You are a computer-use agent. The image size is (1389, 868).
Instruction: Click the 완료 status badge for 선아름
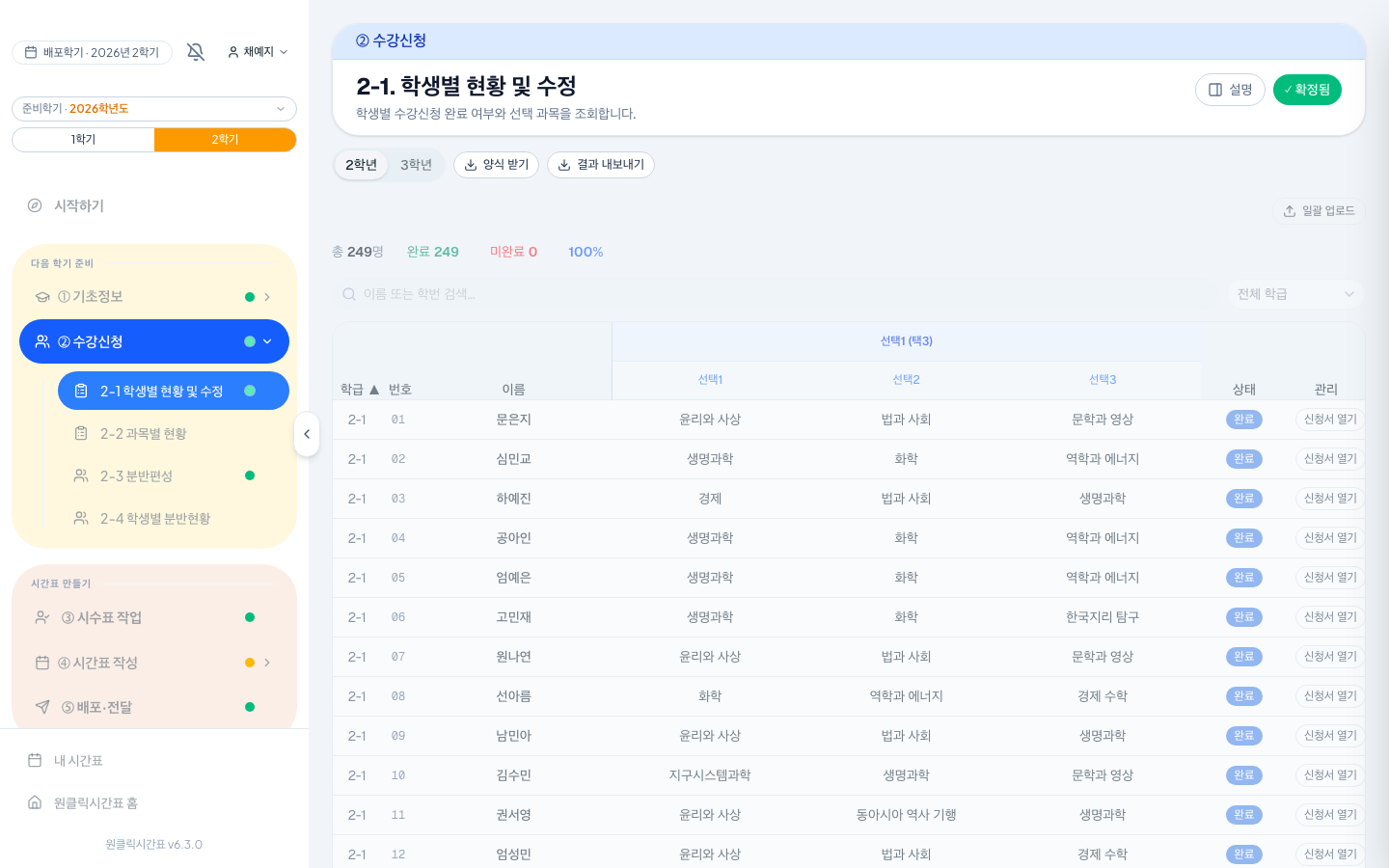tap(1244, 696)
